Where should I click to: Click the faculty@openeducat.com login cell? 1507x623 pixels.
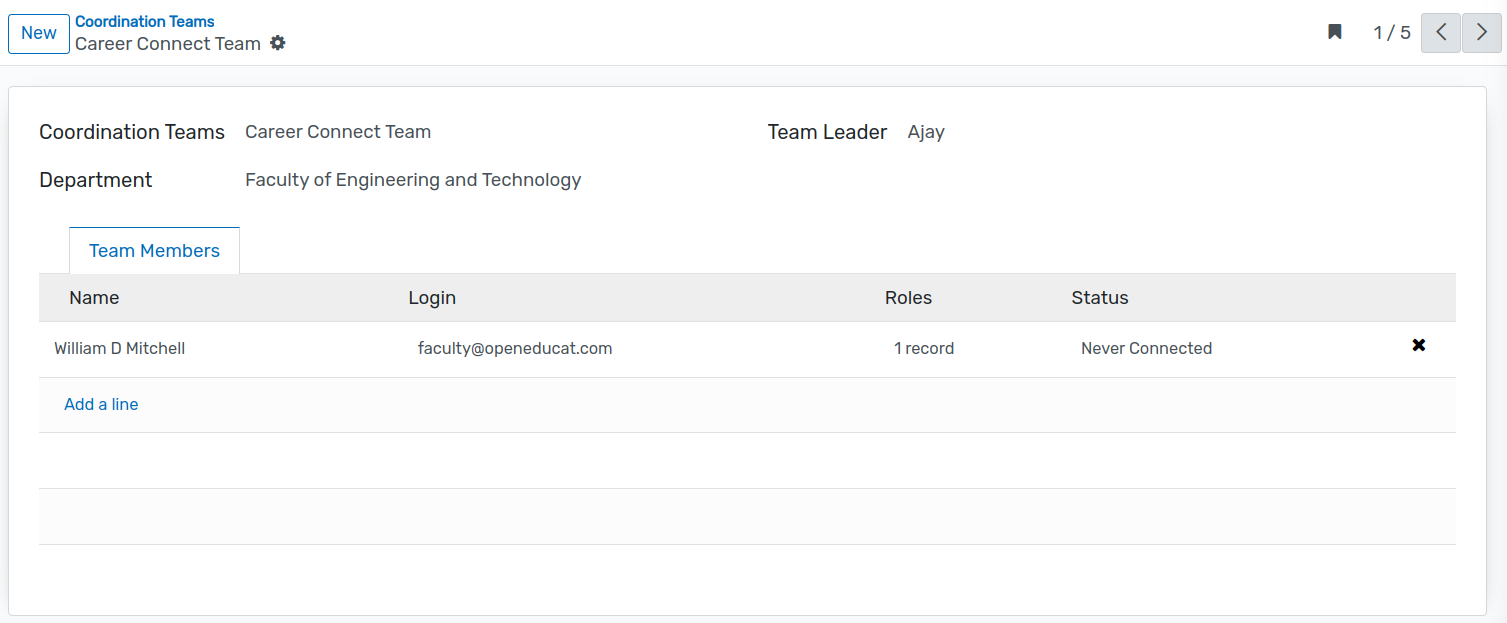(x=515, y=348)
